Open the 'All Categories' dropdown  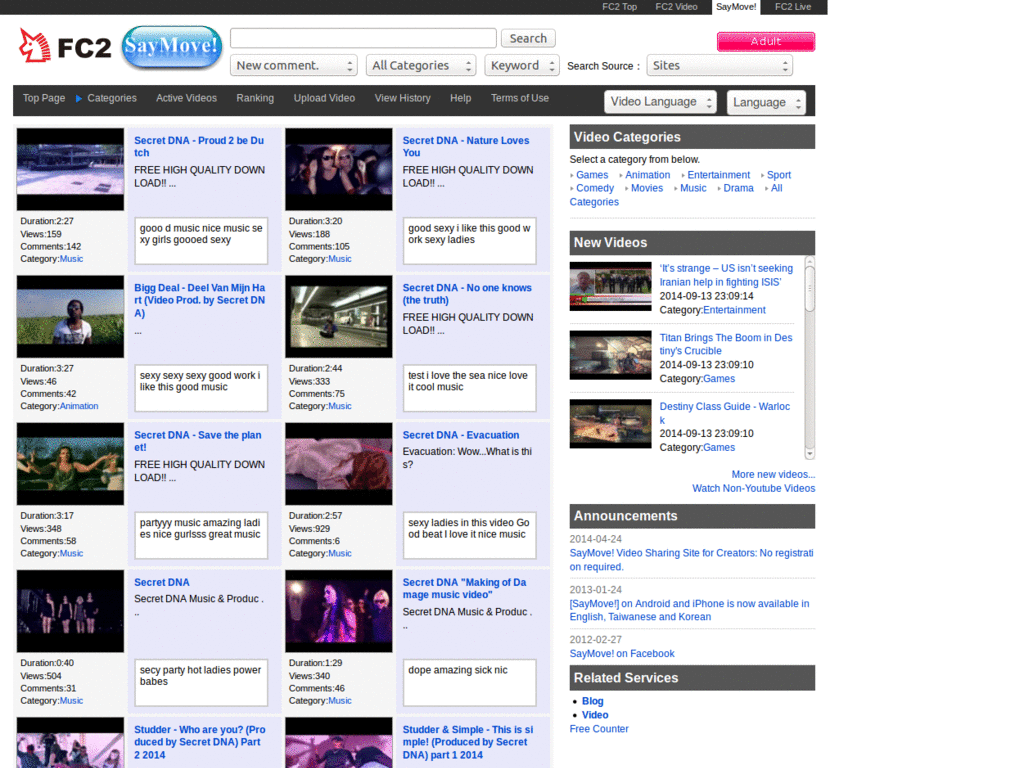click(420, 66)
